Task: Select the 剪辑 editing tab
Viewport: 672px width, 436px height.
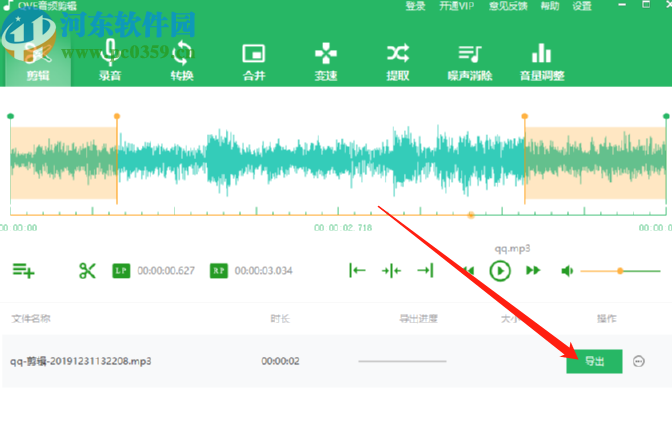Action: pos(38,61)
